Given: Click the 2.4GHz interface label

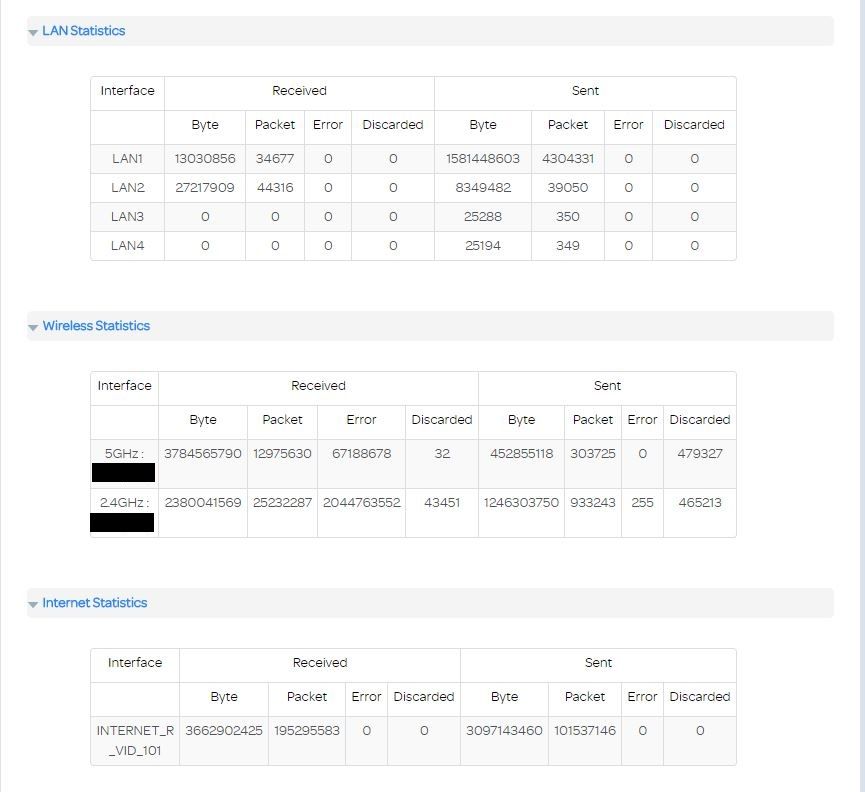Looking at the screenshot, I should pos(124,503).
